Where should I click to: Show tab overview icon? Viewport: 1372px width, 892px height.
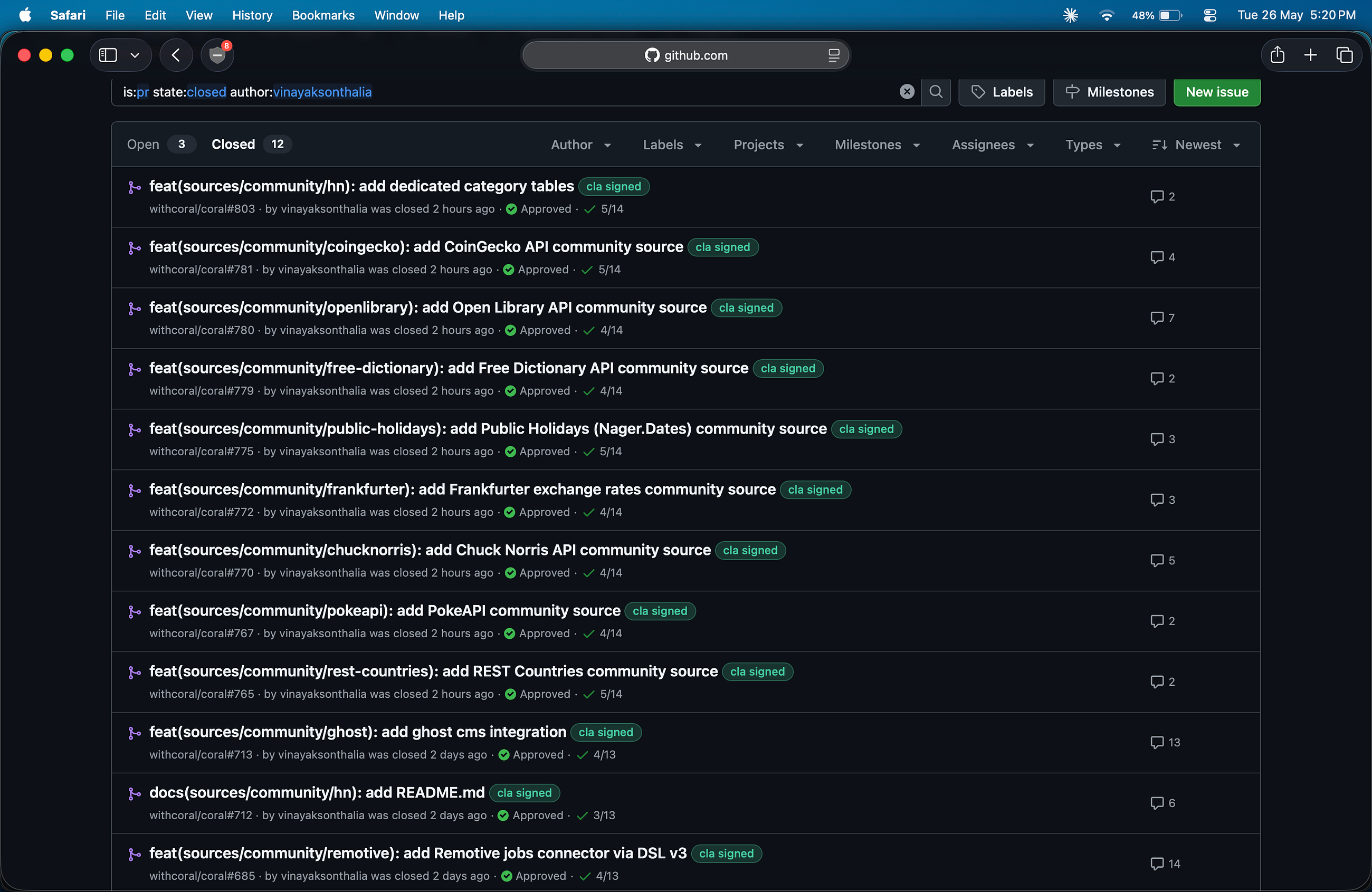[x=1345, y=55]
